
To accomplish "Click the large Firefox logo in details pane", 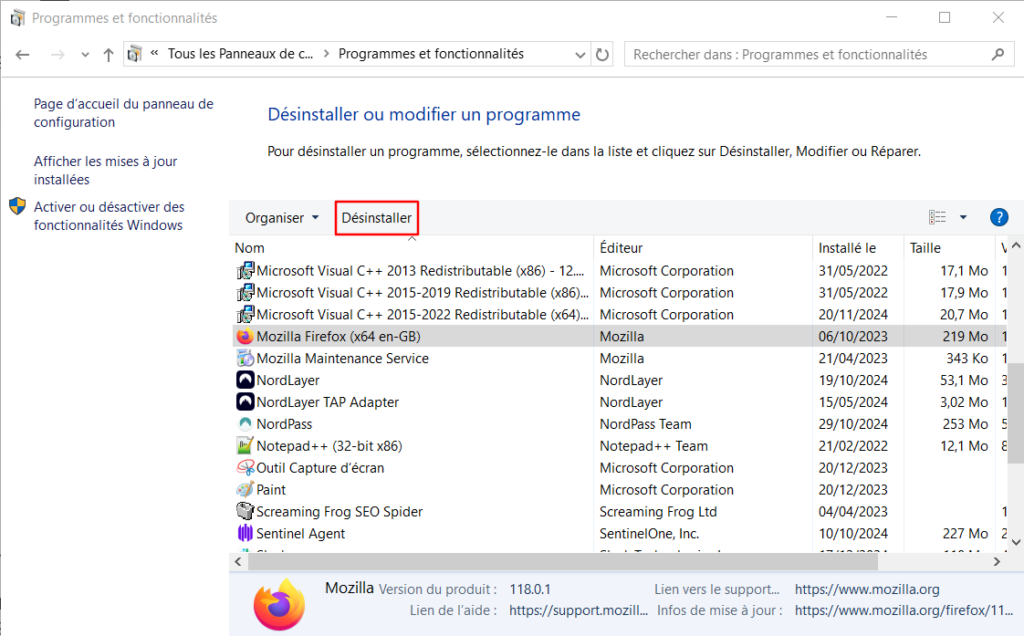I will pyautogui.click(x=280, y=604).
